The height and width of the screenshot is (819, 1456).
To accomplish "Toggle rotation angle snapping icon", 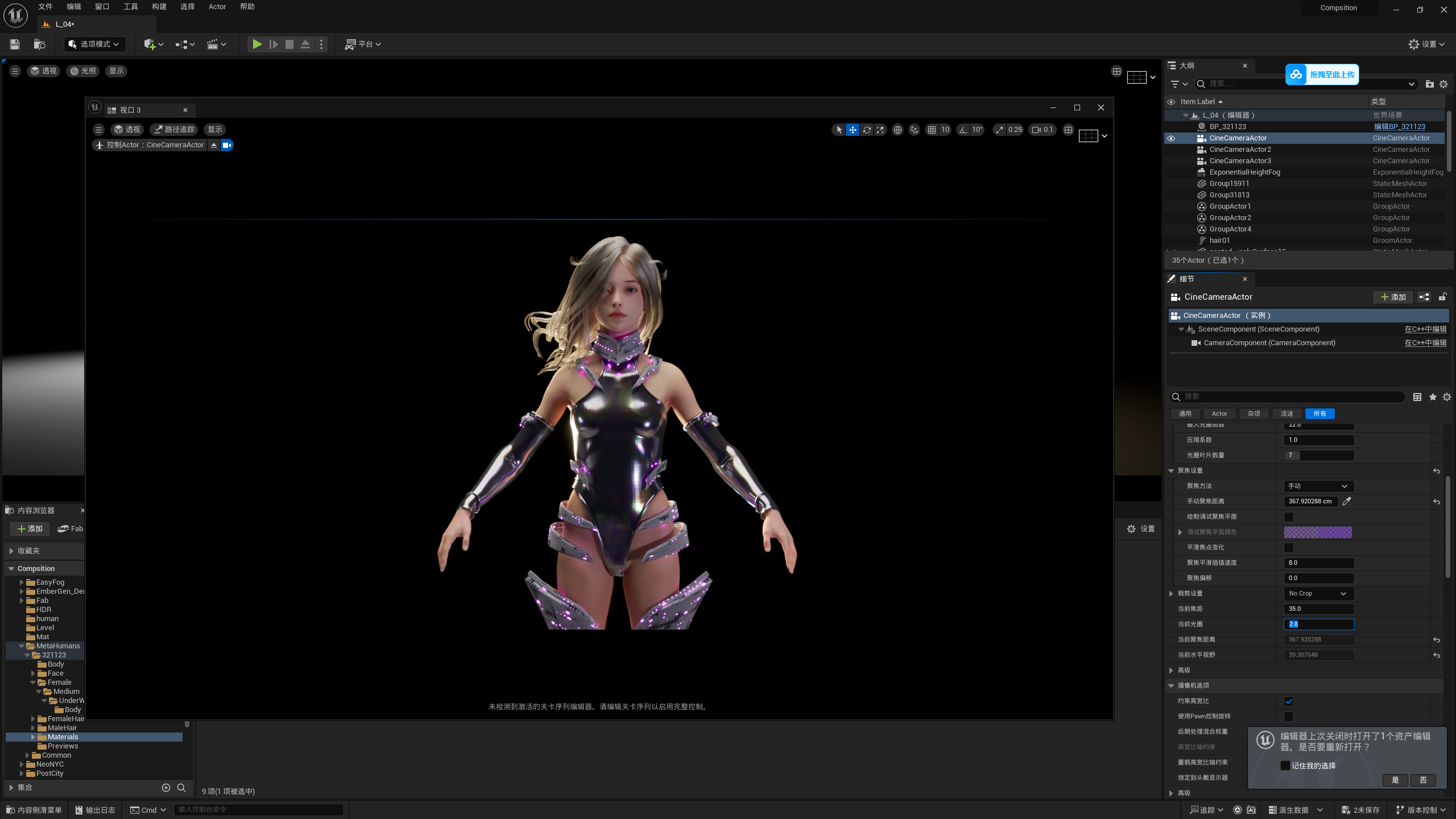I will pos(963,130).
